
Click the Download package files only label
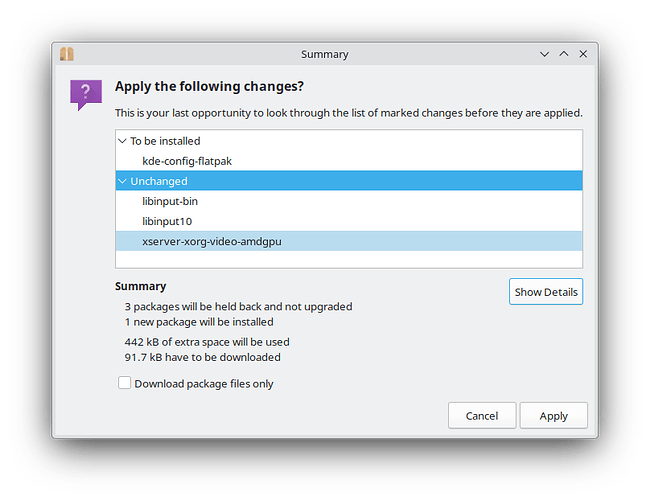[x=203, y=383]
